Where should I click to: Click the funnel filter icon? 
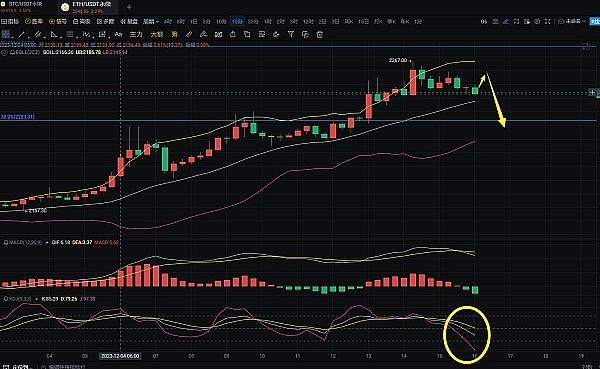coord(290,35)
